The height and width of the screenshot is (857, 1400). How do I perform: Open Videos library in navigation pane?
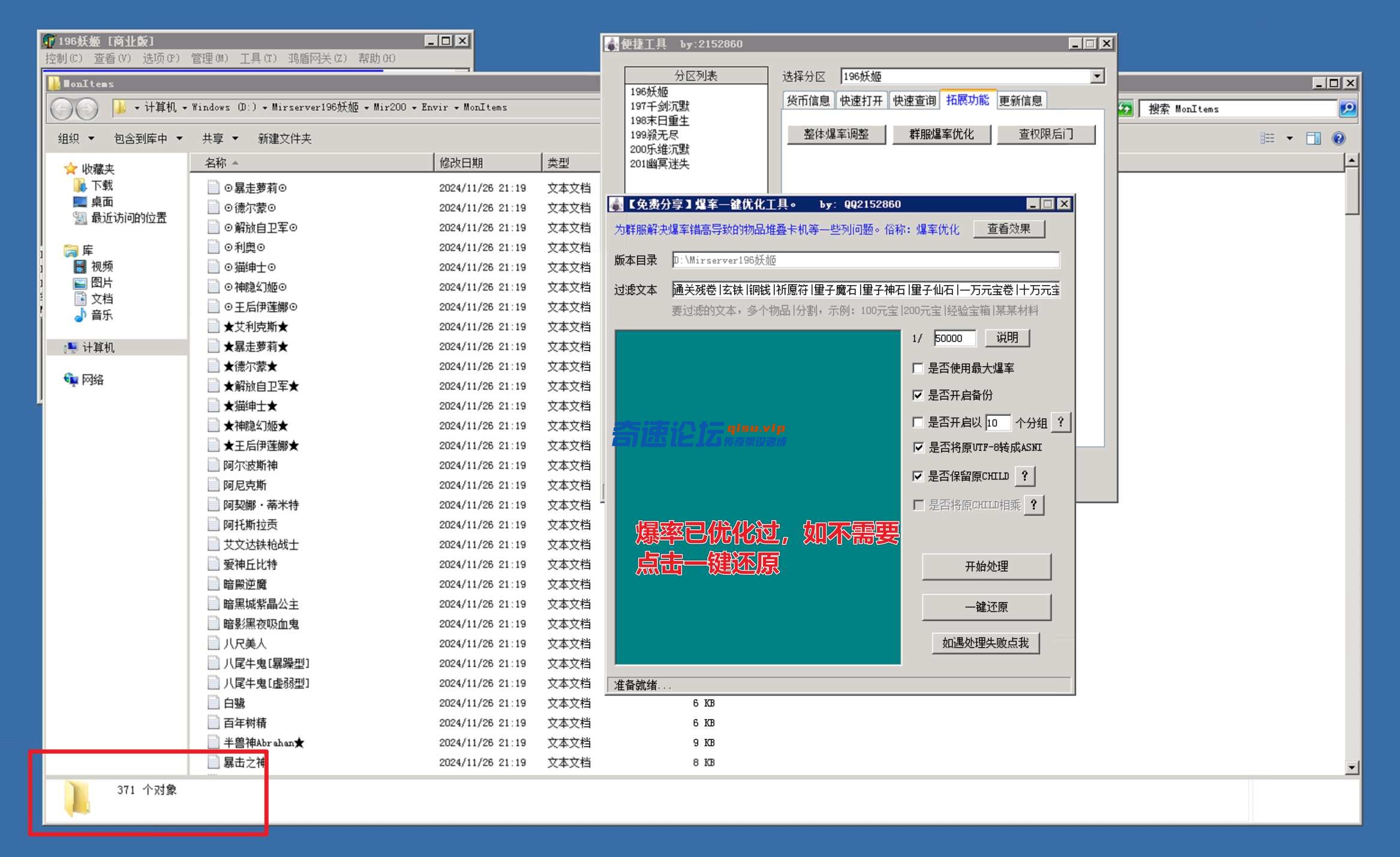point(94,266)
